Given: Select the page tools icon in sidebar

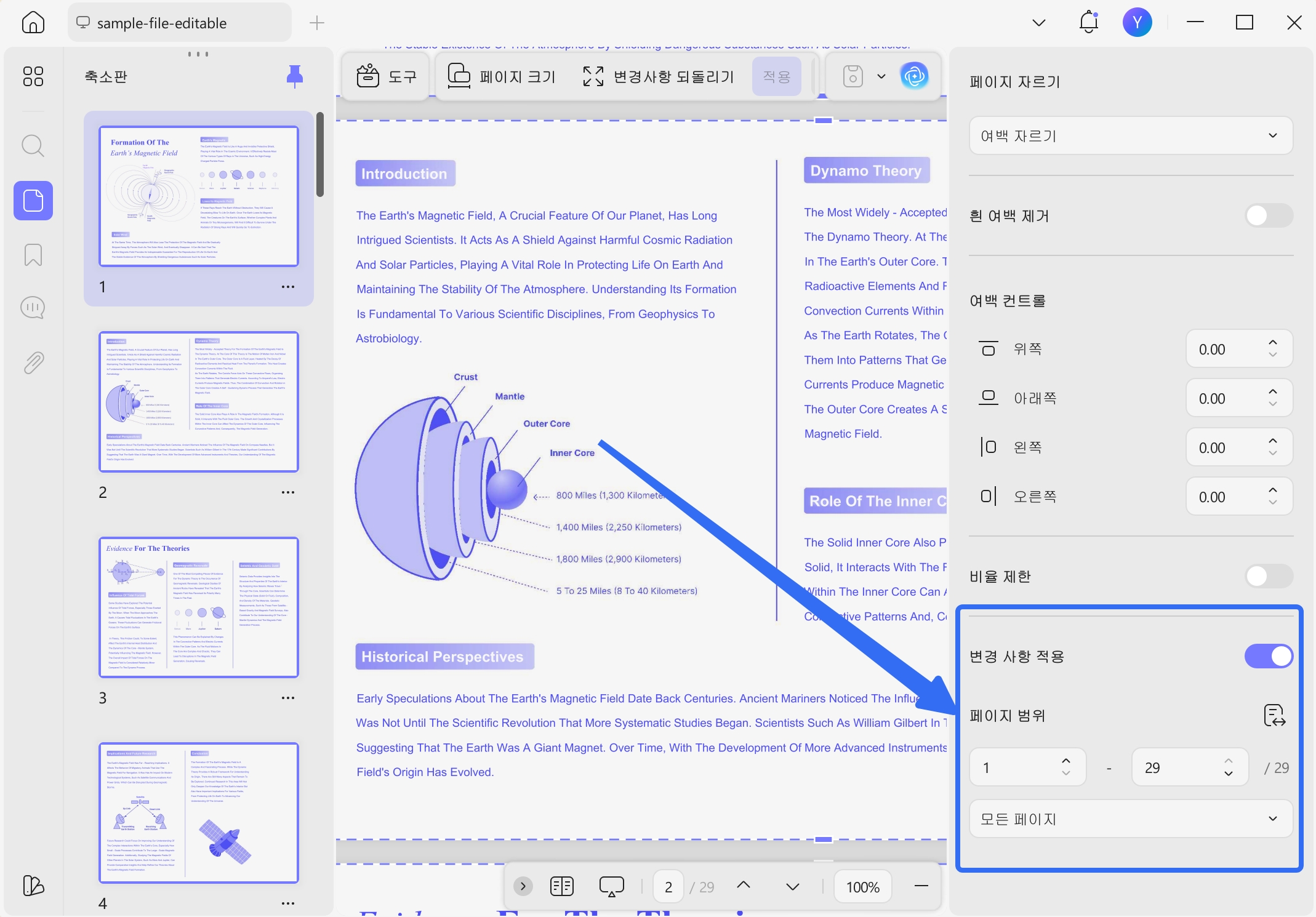Looking at the screenshot, I should click(33, 201).
